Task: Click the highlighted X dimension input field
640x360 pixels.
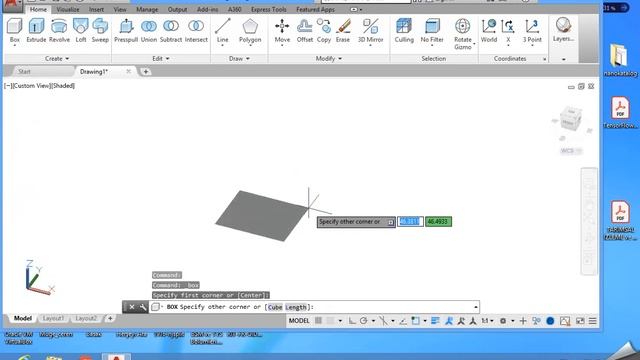Action: click(x=410, y=222)
